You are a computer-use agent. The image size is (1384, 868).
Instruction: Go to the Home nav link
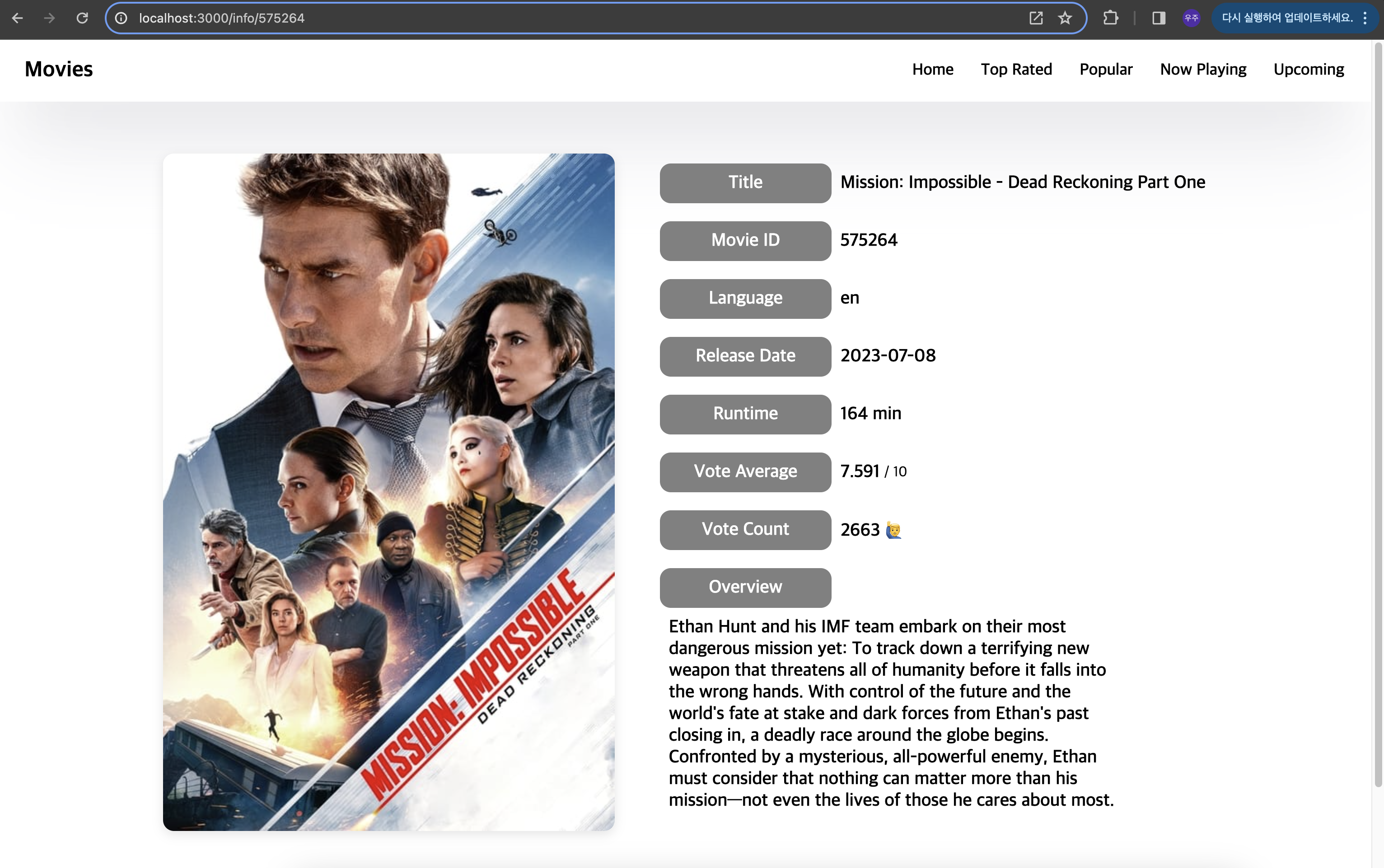(x=932, y=70)
